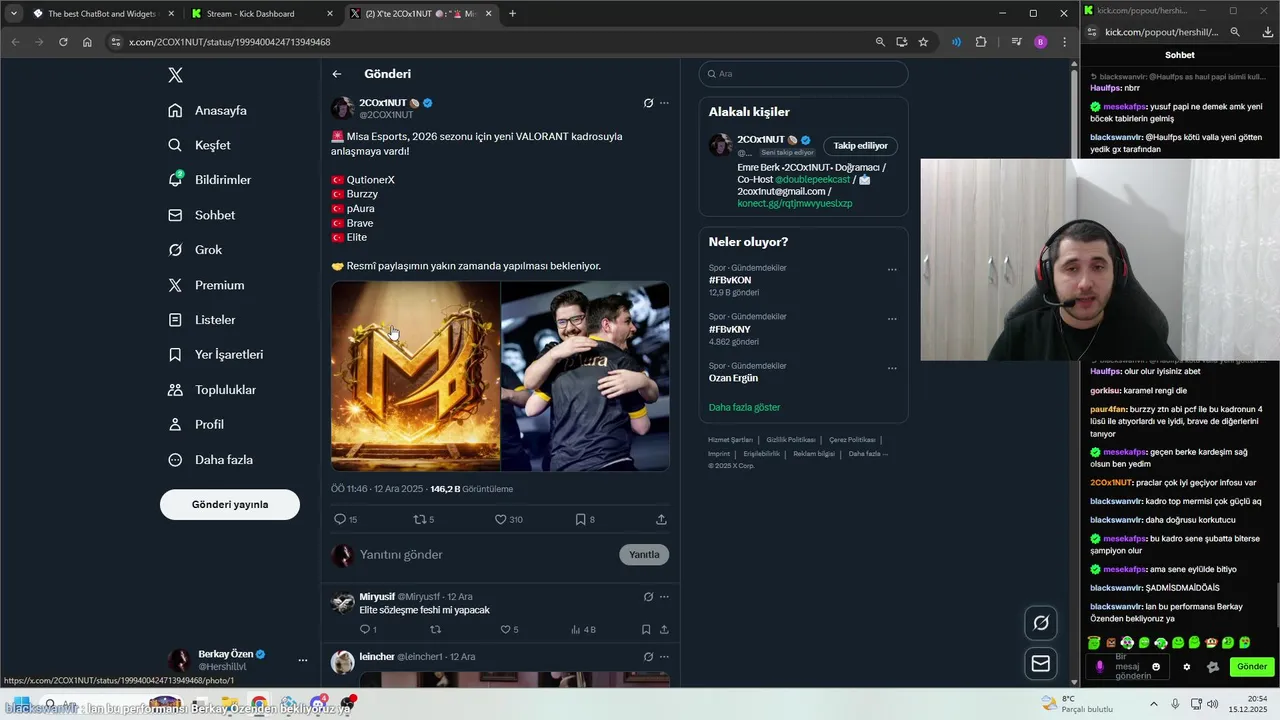Open floating Grok button
The height and width of the screenshot is (720, 1280).
point(1041,623)
